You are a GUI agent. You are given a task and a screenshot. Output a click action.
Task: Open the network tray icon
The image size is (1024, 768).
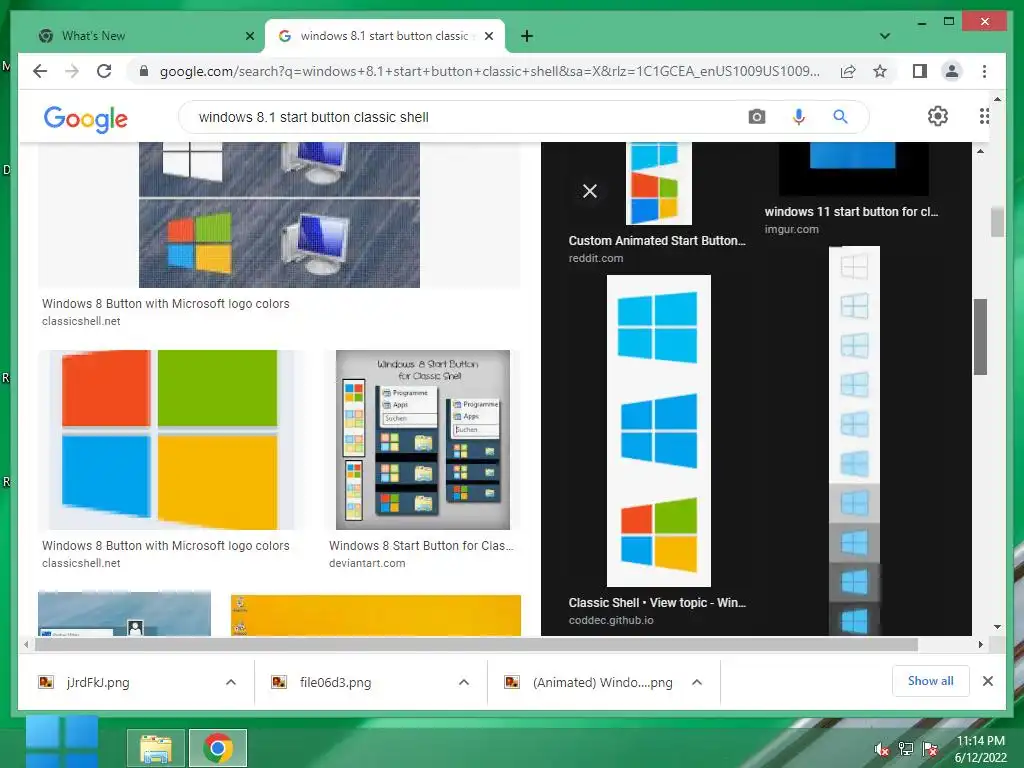click(906, 749)
